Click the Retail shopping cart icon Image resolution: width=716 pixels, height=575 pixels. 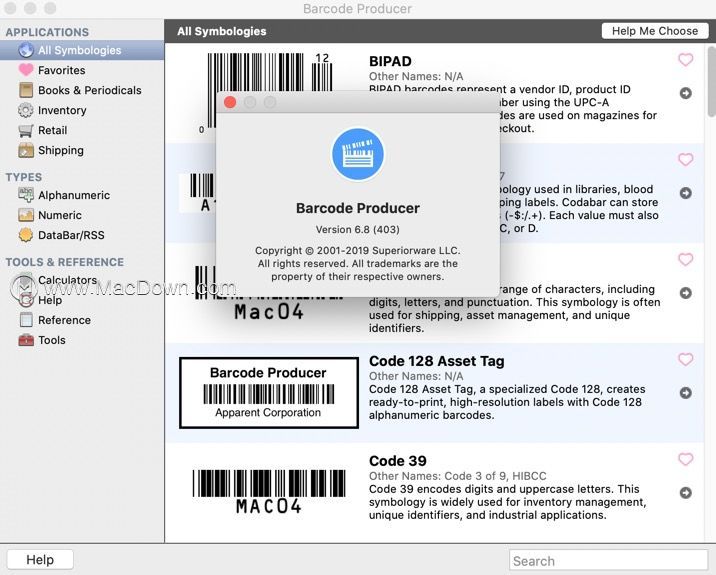point(26,131)
